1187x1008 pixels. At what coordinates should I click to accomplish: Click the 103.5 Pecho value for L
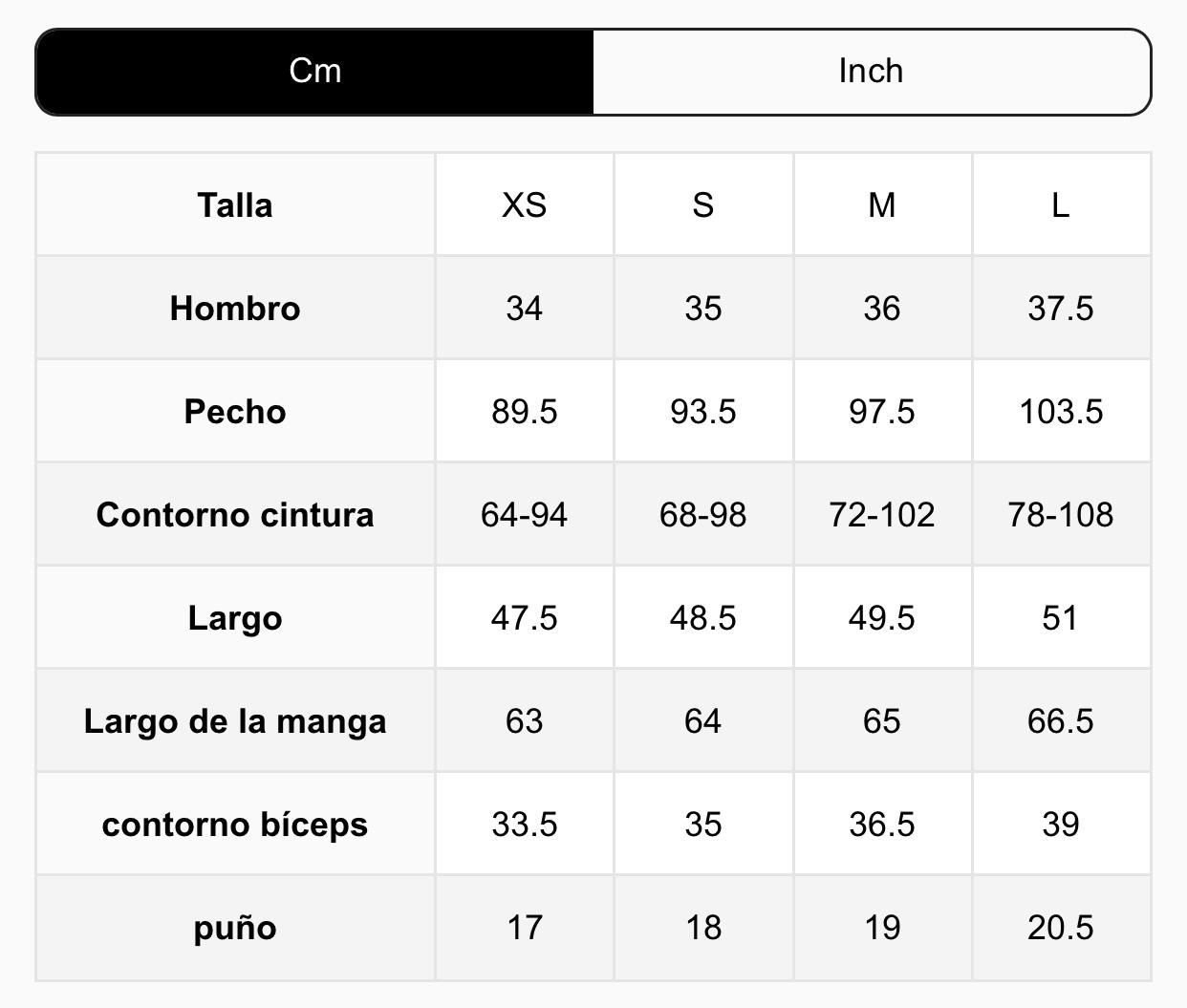tap(1060, 412)
